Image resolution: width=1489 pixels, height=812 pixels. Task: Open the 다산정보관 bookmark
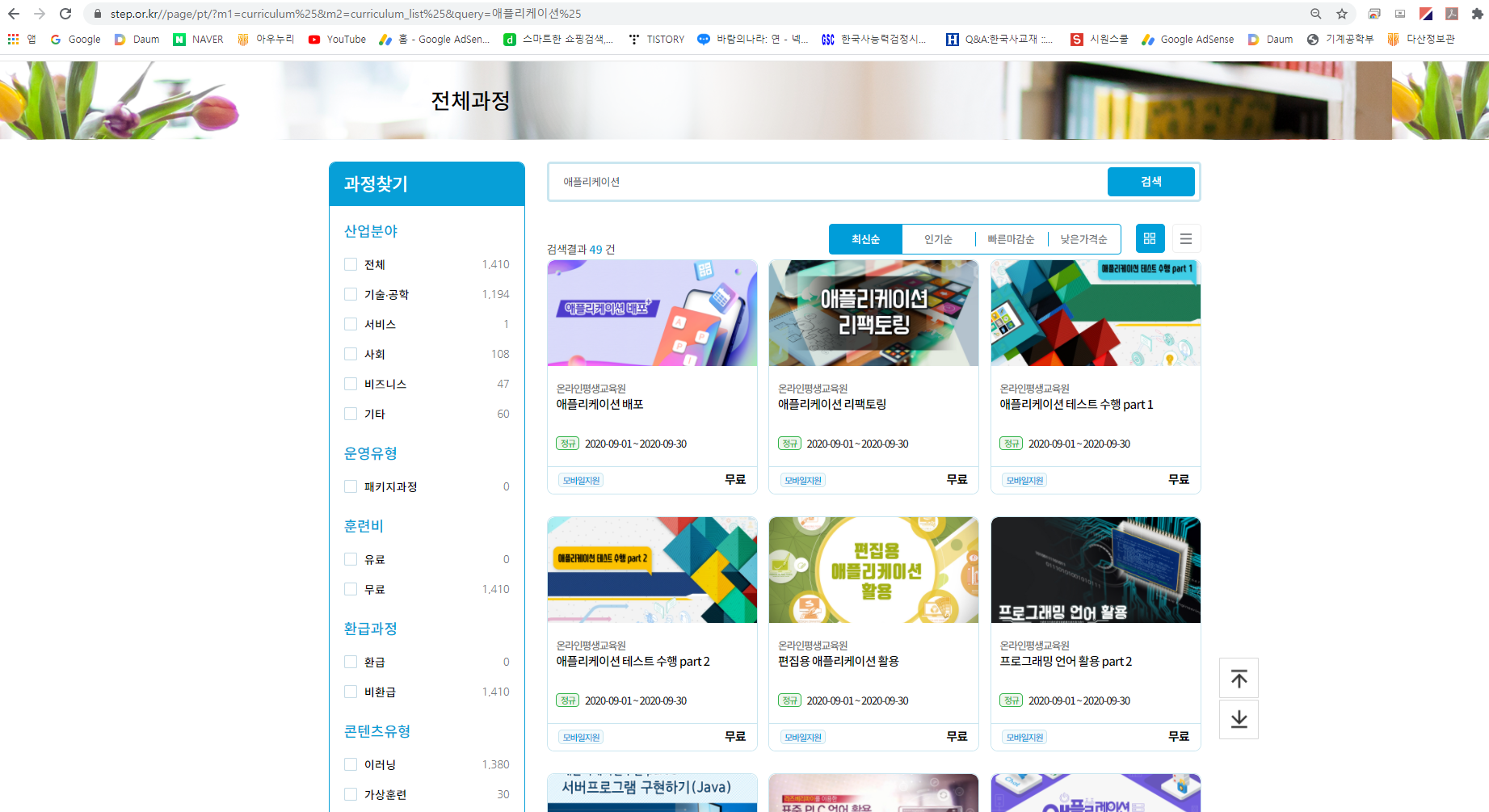point(1421,39)
